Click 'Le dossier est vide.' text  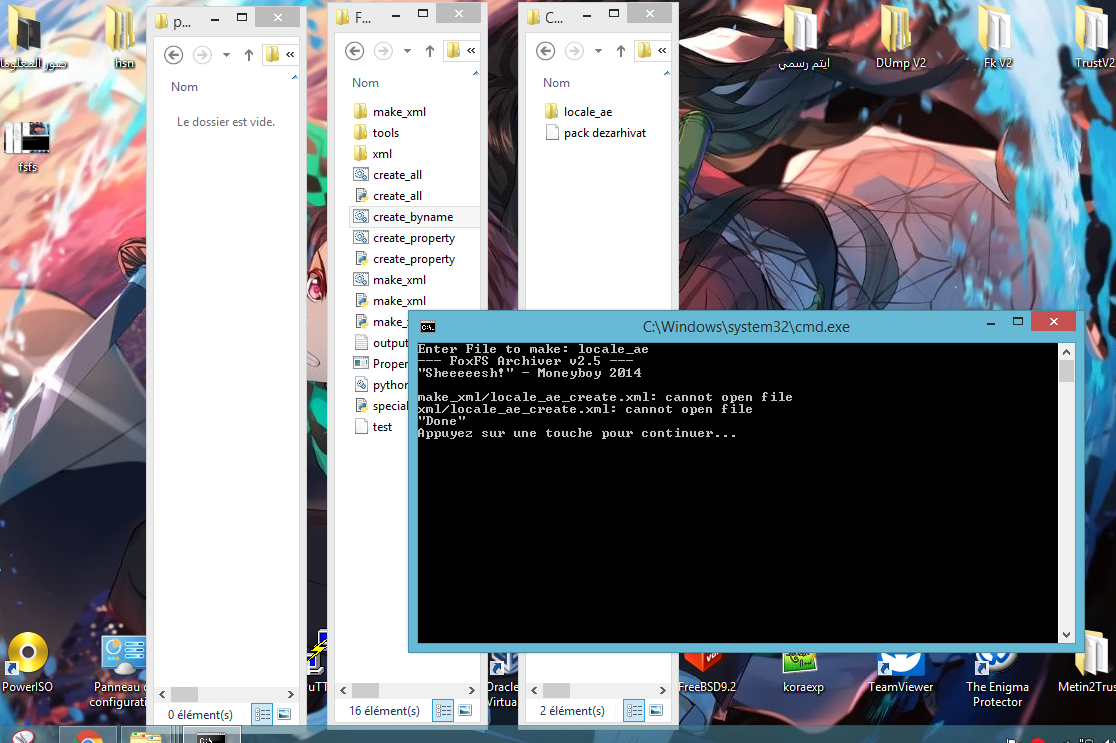point(226,122)
